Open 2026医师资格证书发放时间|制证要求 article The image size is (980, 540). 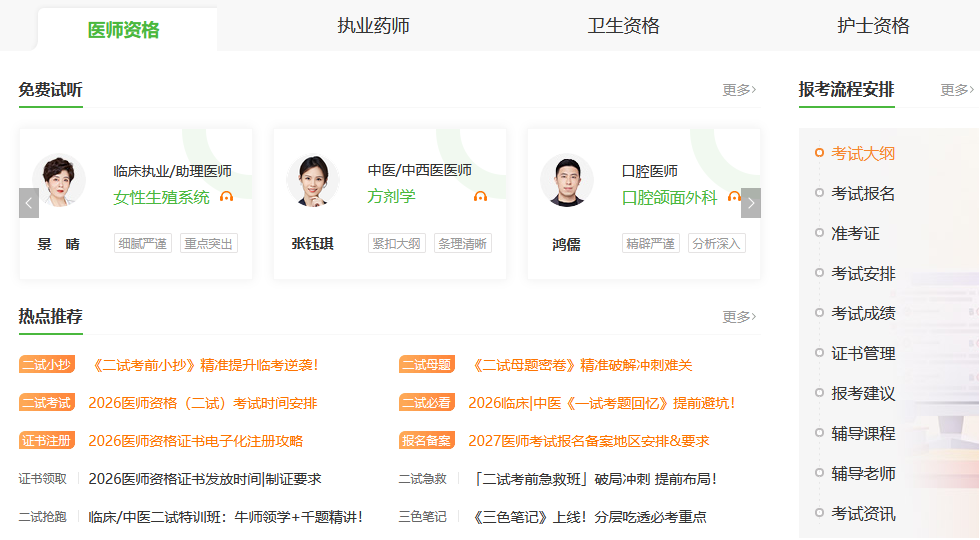pos(205,479)
